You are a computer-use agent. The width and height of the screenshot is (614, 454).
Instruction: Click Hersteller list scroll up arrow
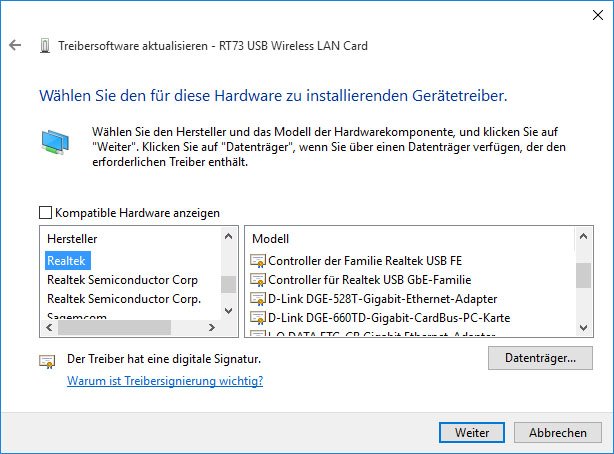[x=229, y=237]
